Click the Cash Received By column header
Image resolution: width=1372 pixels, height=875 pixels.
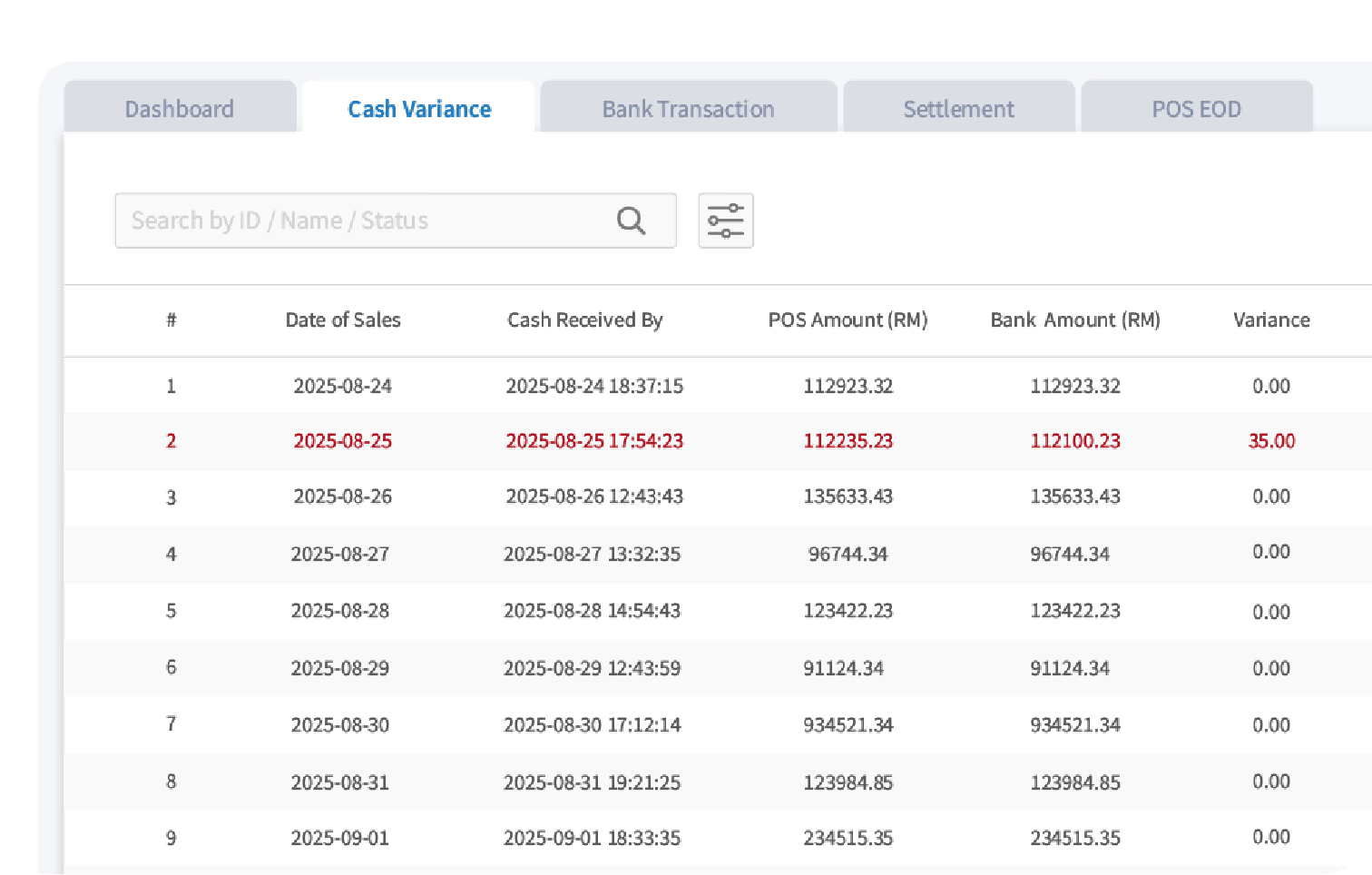(x=585, y=320)
